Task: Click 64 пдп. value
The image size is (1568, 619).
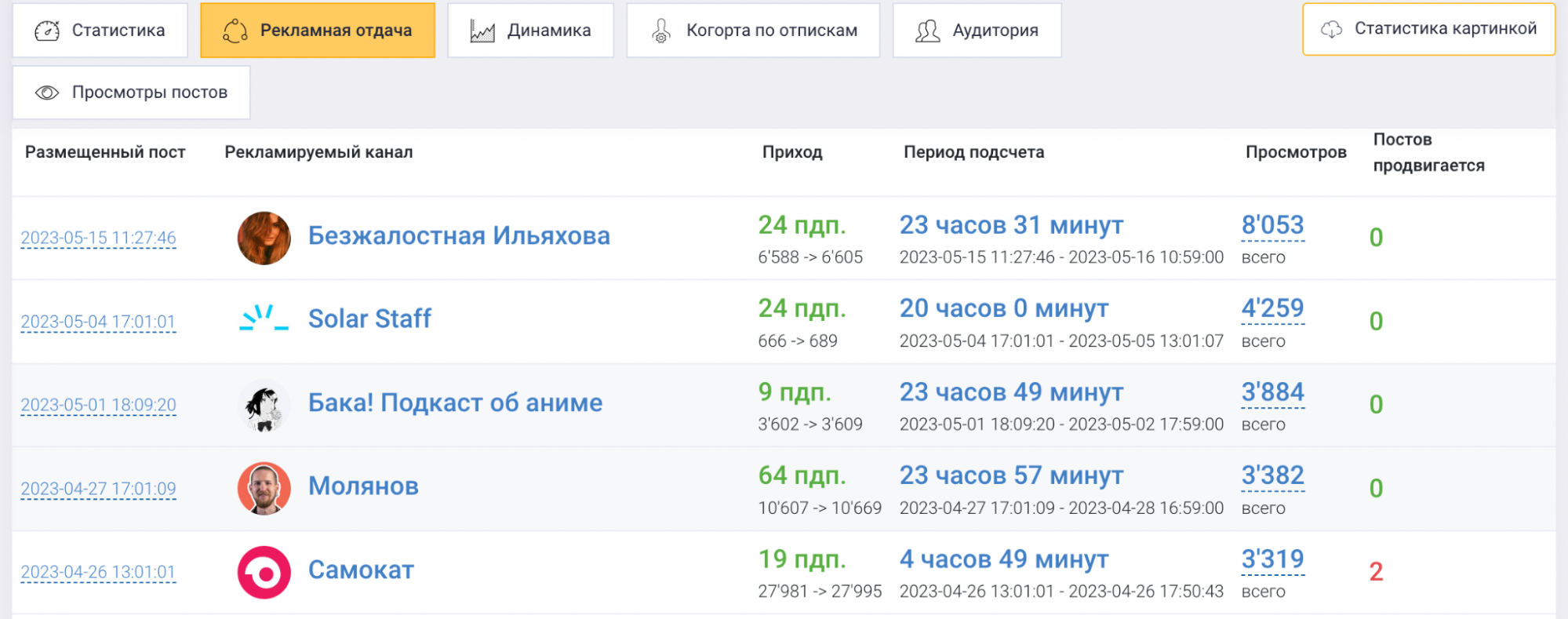Action: pos(802,475)
